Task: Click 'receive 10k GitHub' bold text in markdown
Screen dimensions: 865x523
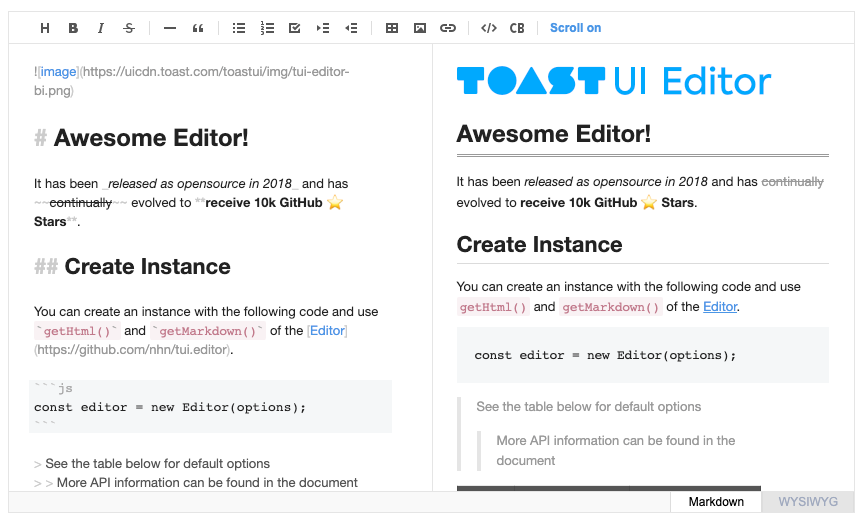Action: coord(264,203)
